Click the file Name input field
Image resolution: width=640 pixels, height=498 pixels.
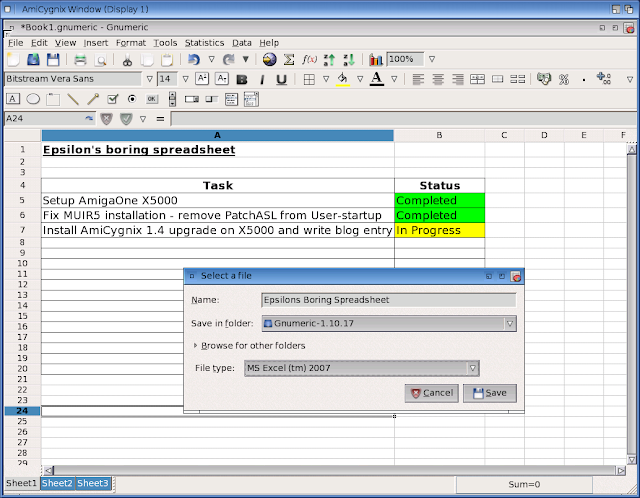tap(389, 300)
